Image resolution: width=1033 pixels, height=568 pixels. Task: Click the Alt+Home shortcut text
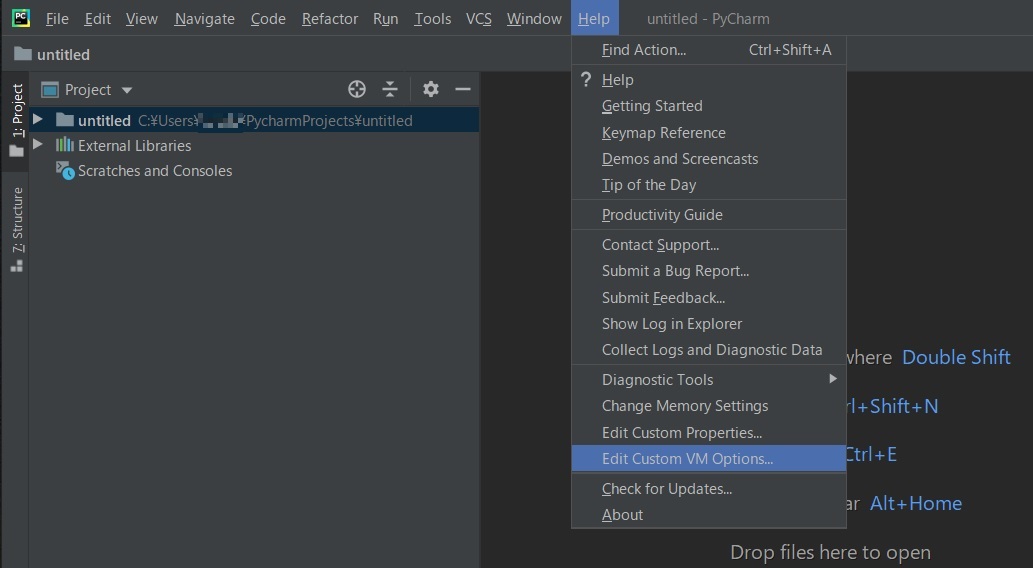(916, 503)
